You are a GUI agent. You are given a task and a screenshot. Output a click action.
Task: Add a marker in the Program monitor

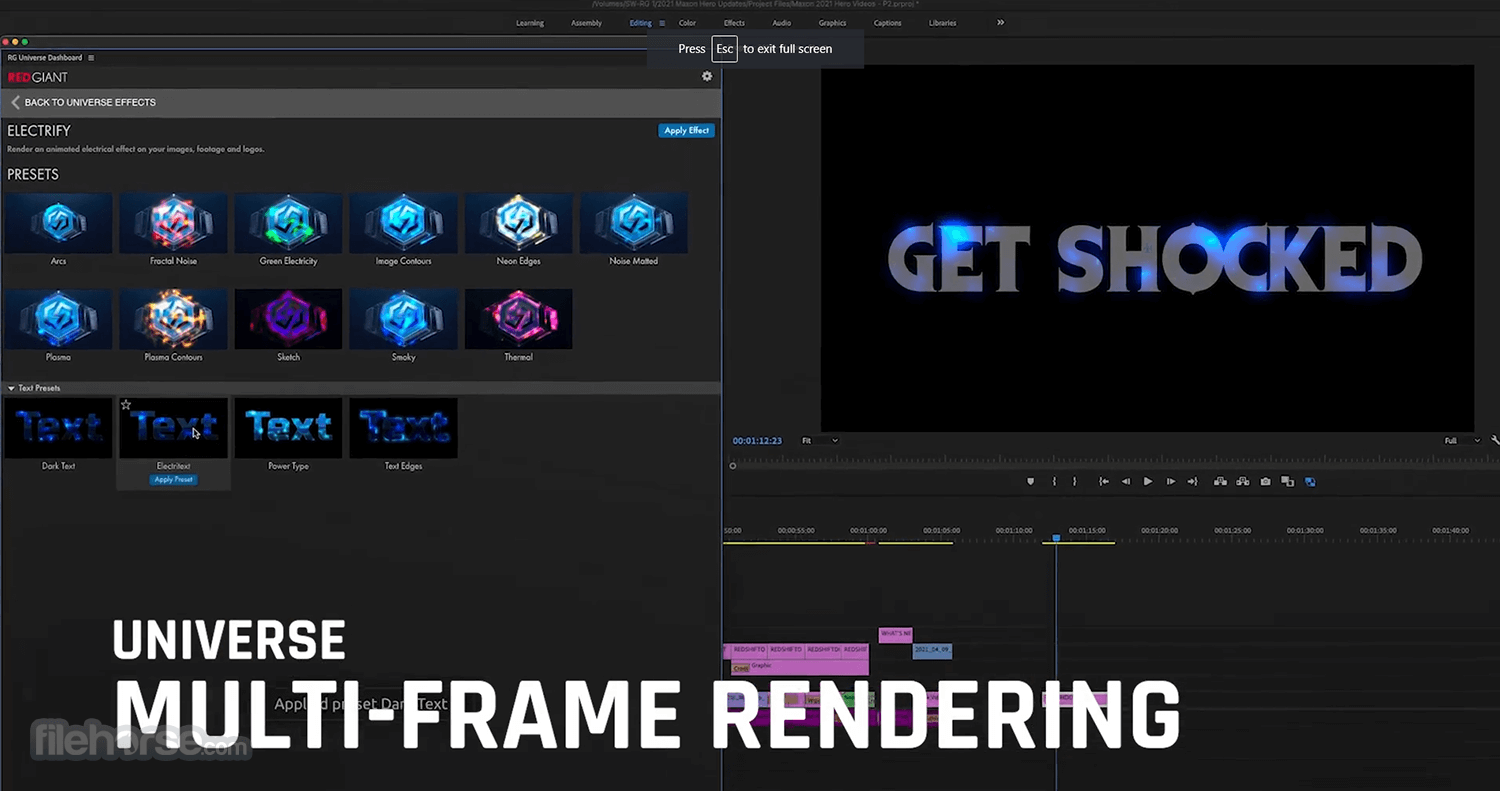coord(1031,481)
